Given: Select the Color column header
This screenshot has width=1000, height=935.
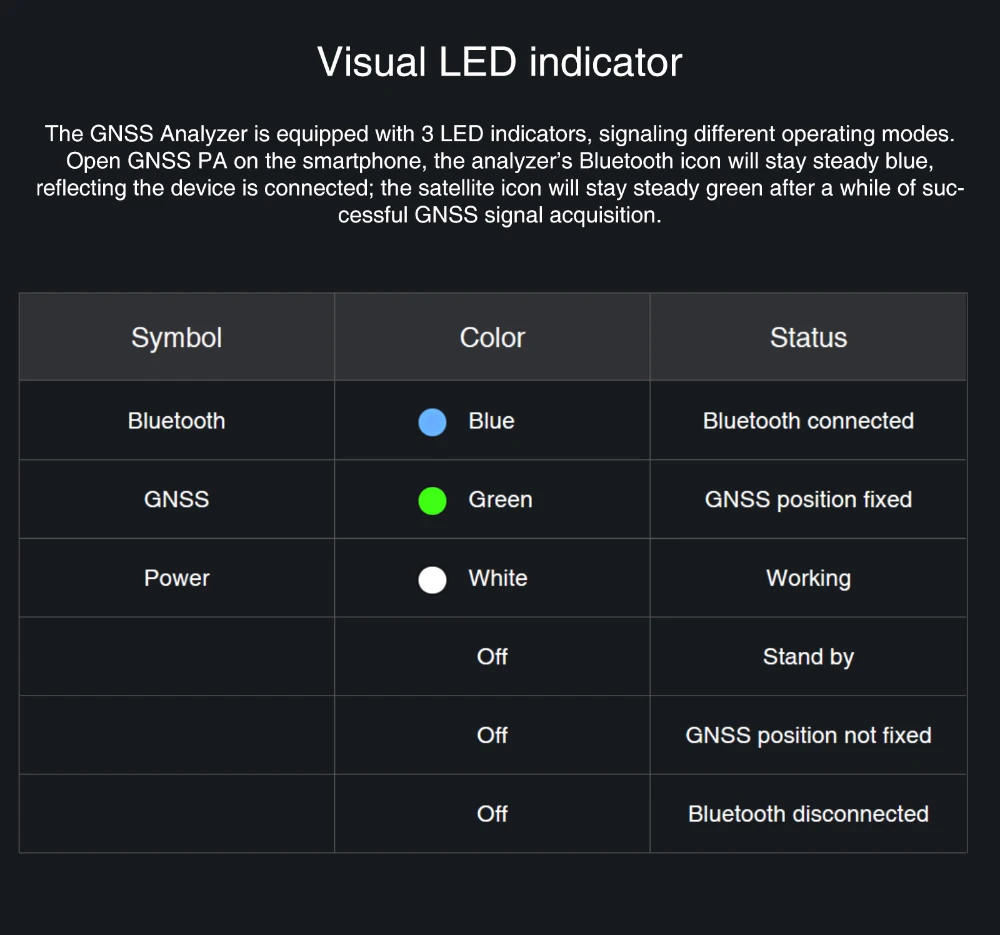Looking at the screenshot, I should pyautogui.click(x=492, y=338).
